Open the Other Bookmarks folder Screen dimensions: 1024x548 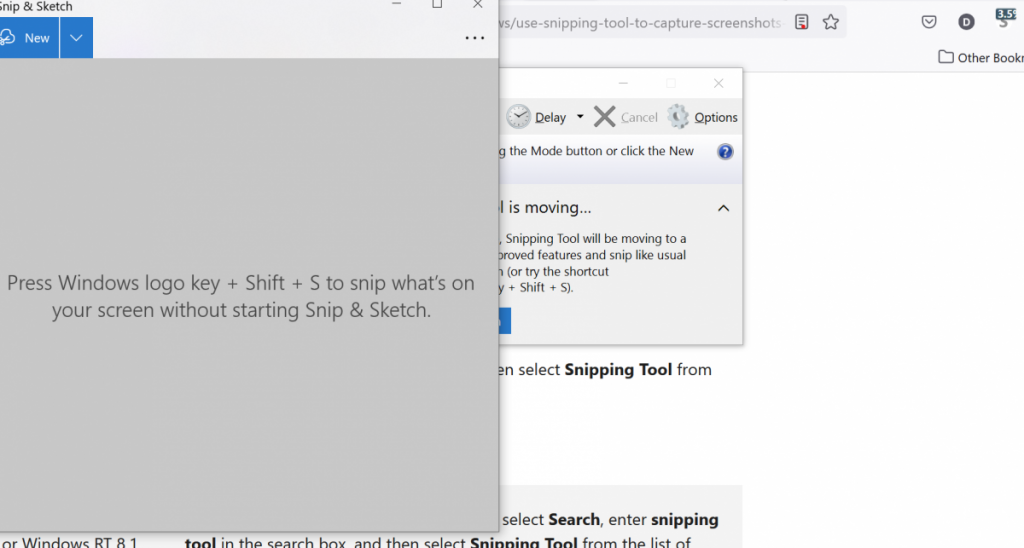tap(981, 57)
